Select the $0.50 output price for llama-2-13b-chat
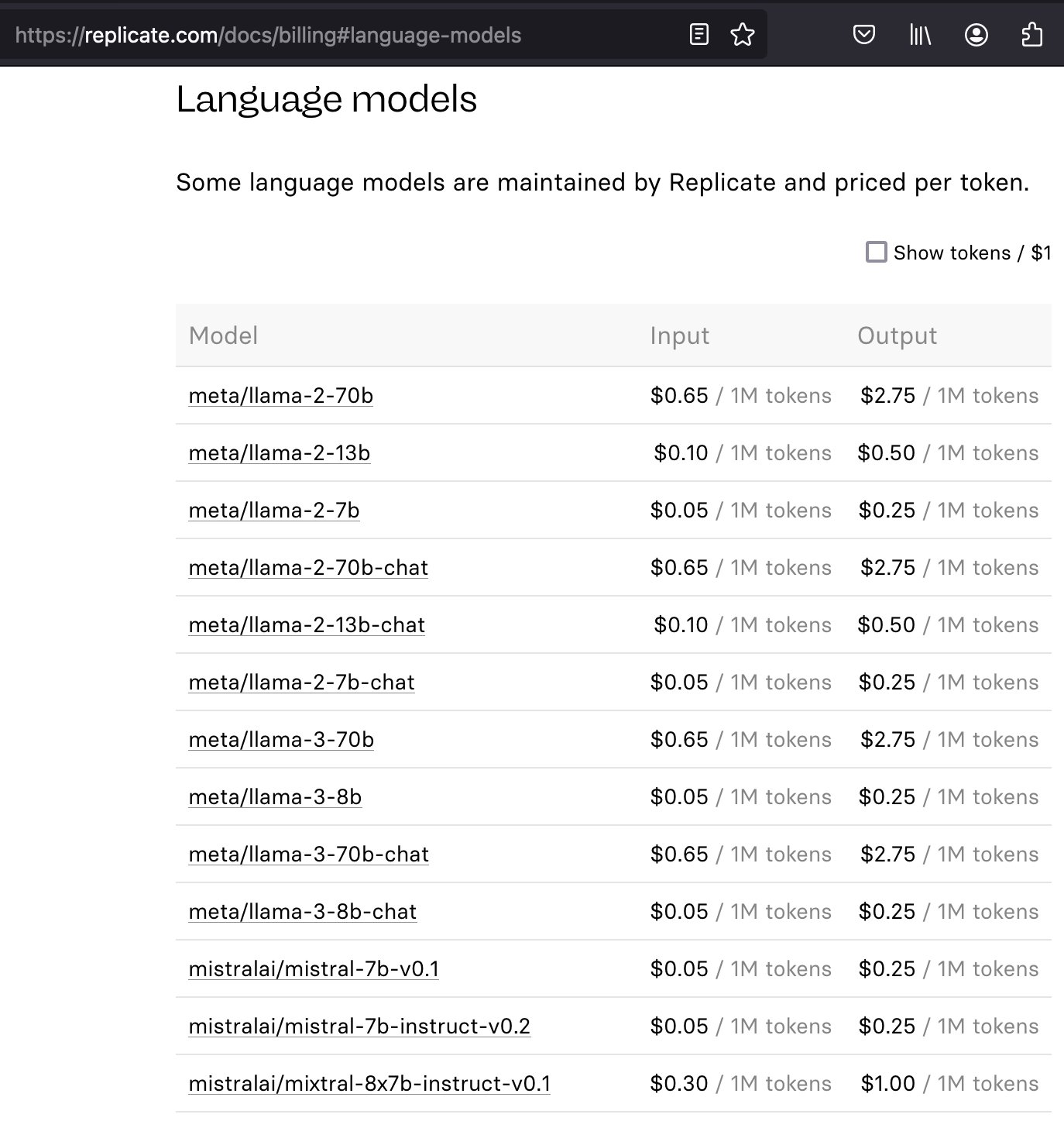The height and width of the screenshot is (1128, 1064). (x=886, y=625)
